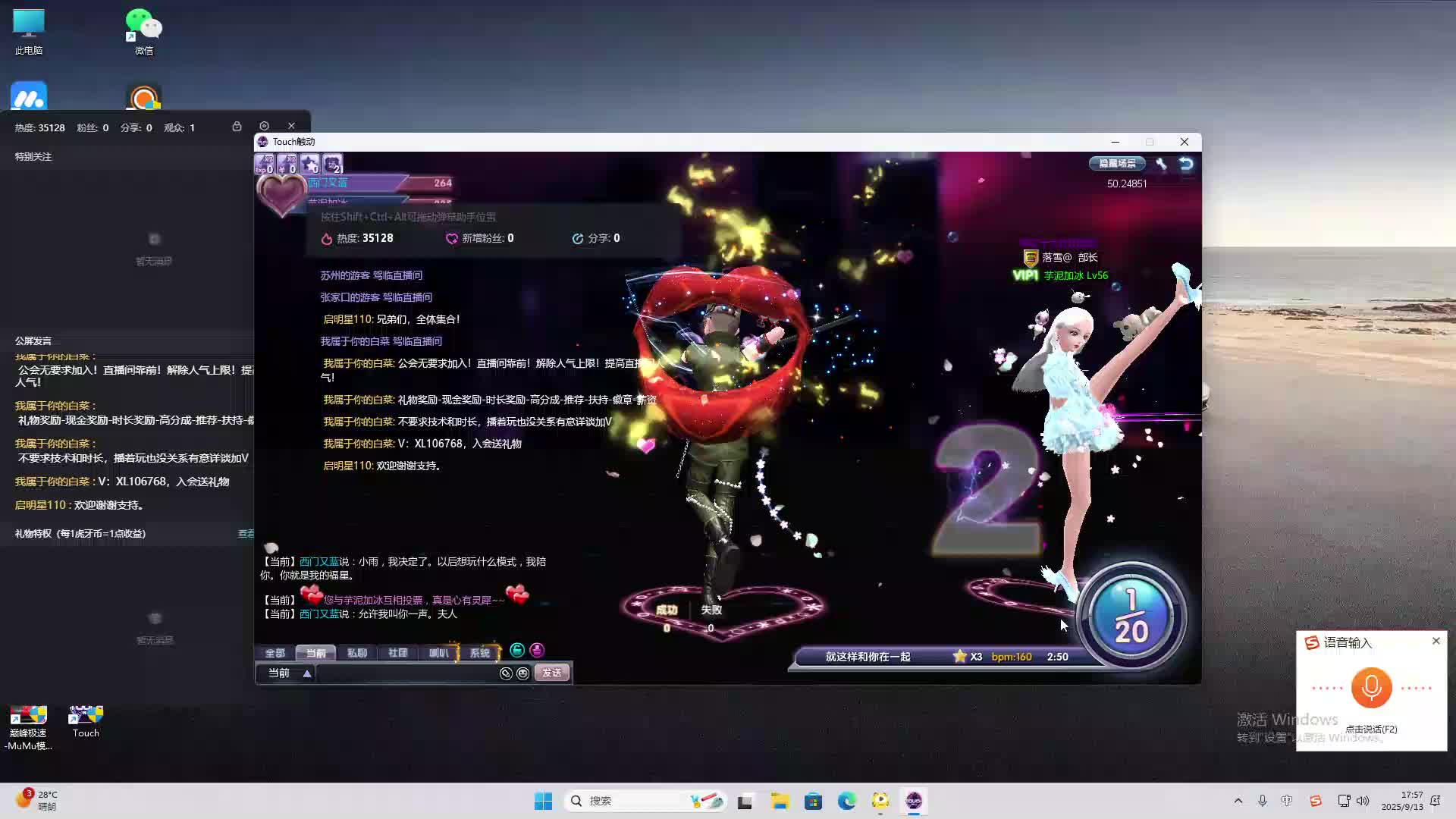Click the chat message input field

406,673
